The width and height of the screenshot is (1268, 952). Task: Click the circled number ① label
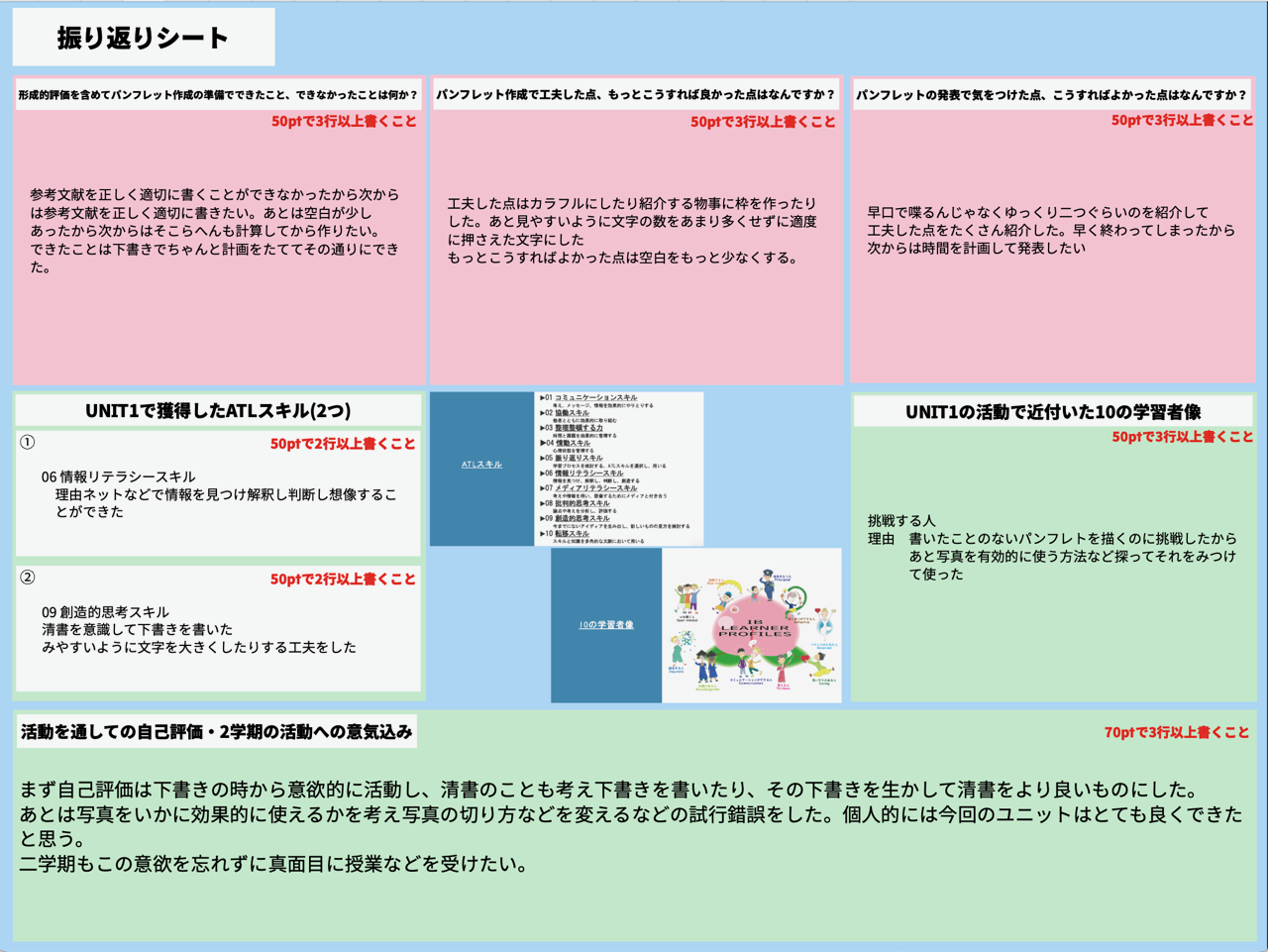click(28, 443)
